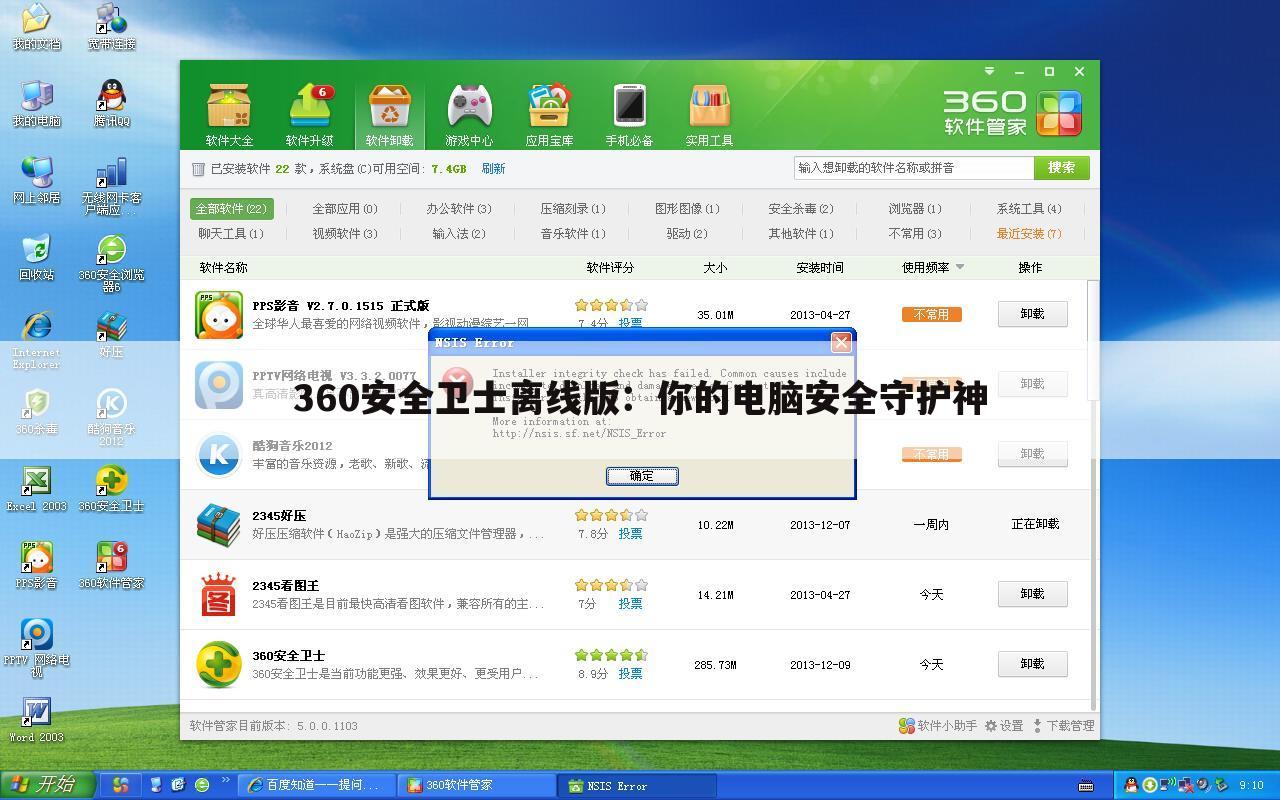Select 安全杀毒 (2) category
The image size is (1280, 800).
800,209
